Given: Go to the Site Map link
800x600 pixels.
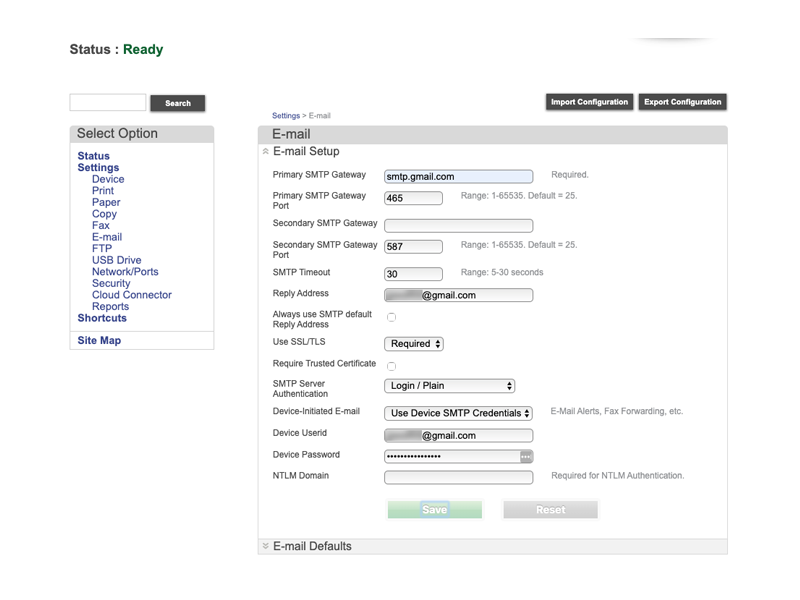Looking at the screenshot, I should (x=99, y=341).
